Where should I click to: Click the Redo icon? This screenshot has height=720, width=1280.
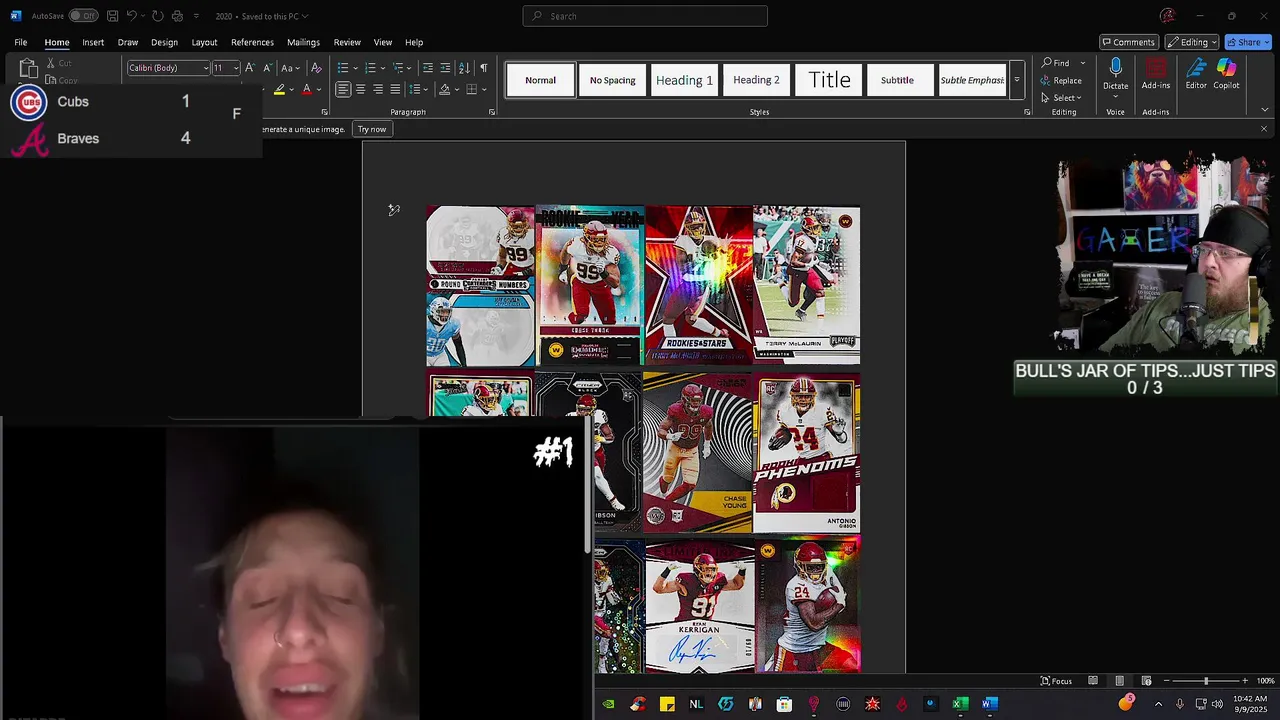tap(158, 16)
